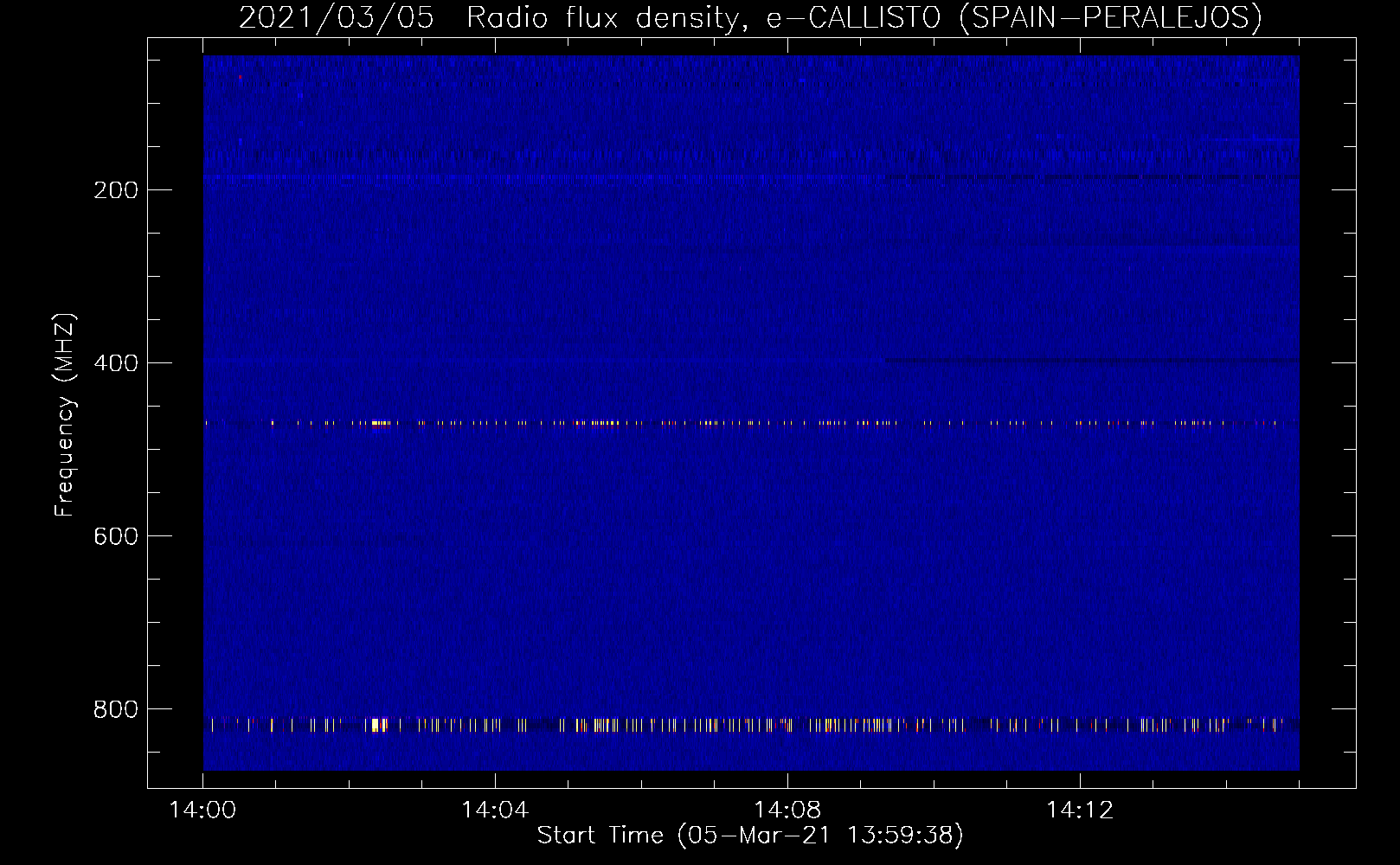Click the plot title mentioning e-CALLISTO SPAIN-PERALEJOS
The height and width of the screenshot is (865, 1400).
tap(750, 17)
